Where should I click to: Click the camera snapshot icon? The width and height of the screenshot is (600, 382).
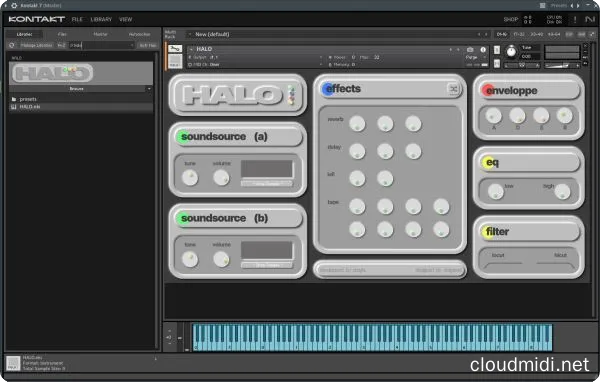(470, 49)
